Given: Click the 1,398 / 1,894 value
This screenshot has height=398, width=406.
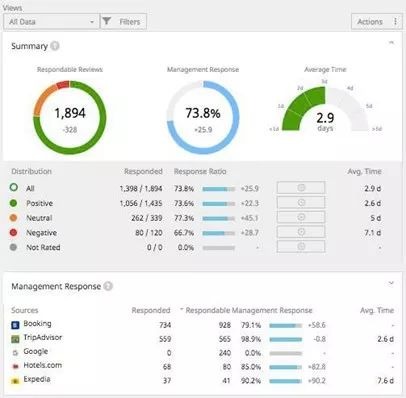Looking at the screenshot, I should click(141, 189).
